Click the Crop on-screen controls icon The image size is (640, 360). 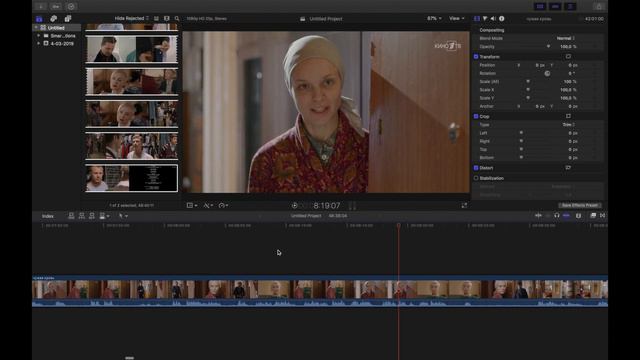[x=568, y=116]
